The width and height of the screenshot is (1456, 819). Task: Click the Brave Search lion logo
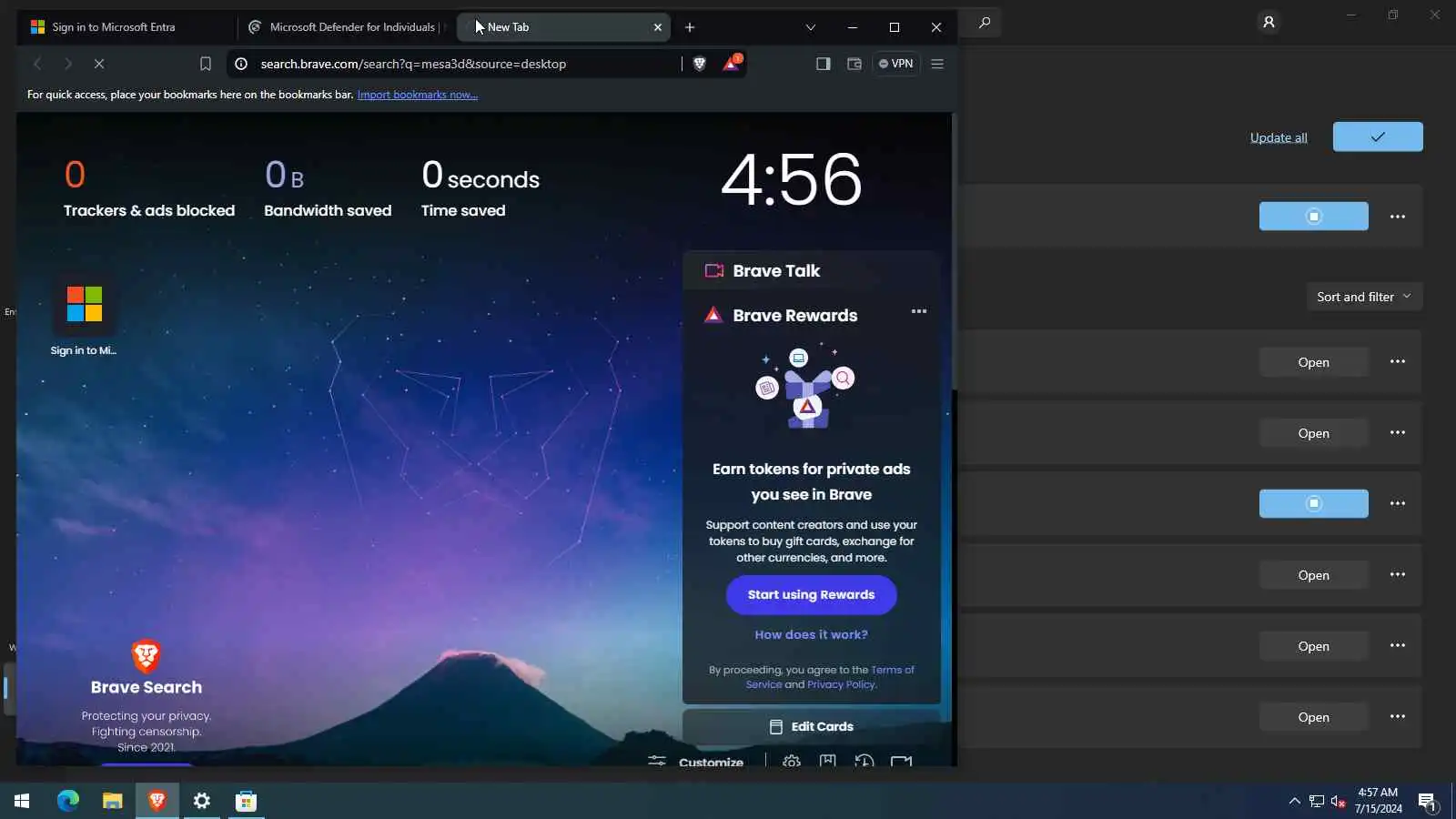tap(146, 655)
